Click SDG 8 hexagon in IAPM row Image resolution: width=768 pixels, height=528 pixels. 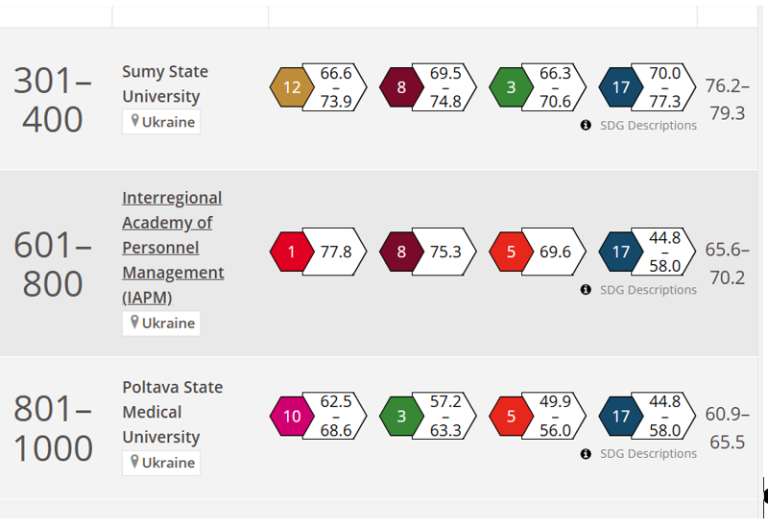[402, 252]
